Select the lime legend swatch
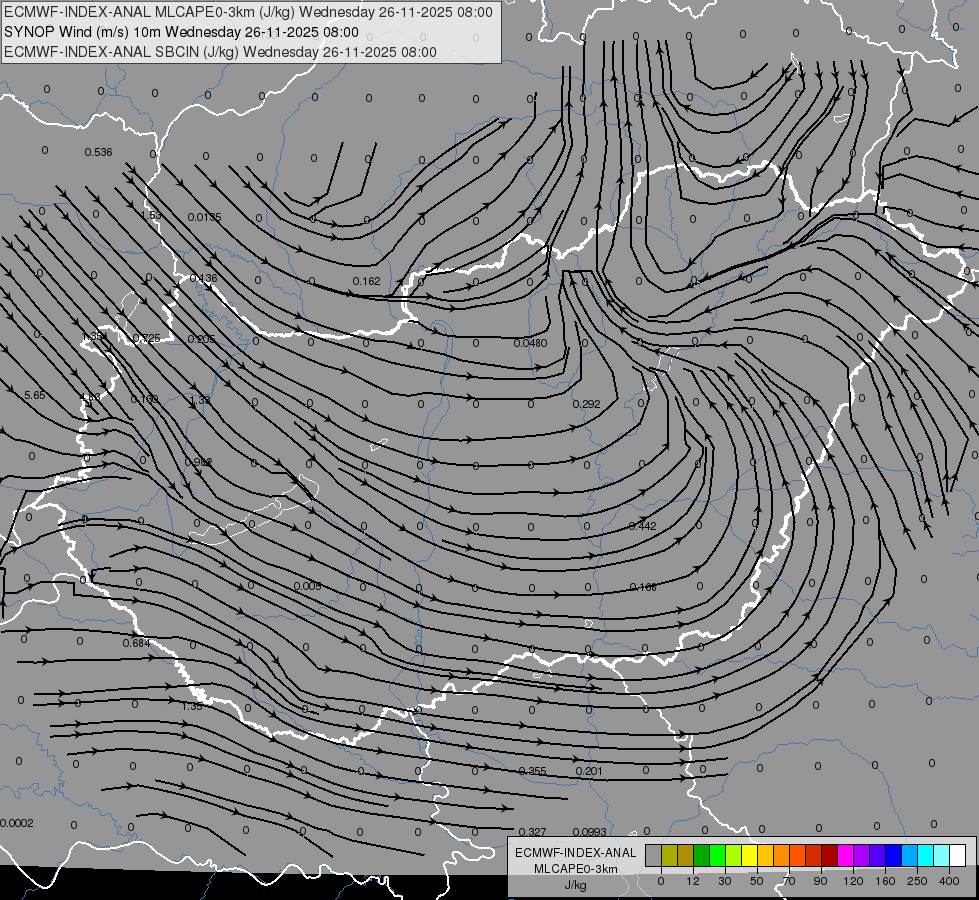Screen dimensions: 979x900 [x=734, y=855]
